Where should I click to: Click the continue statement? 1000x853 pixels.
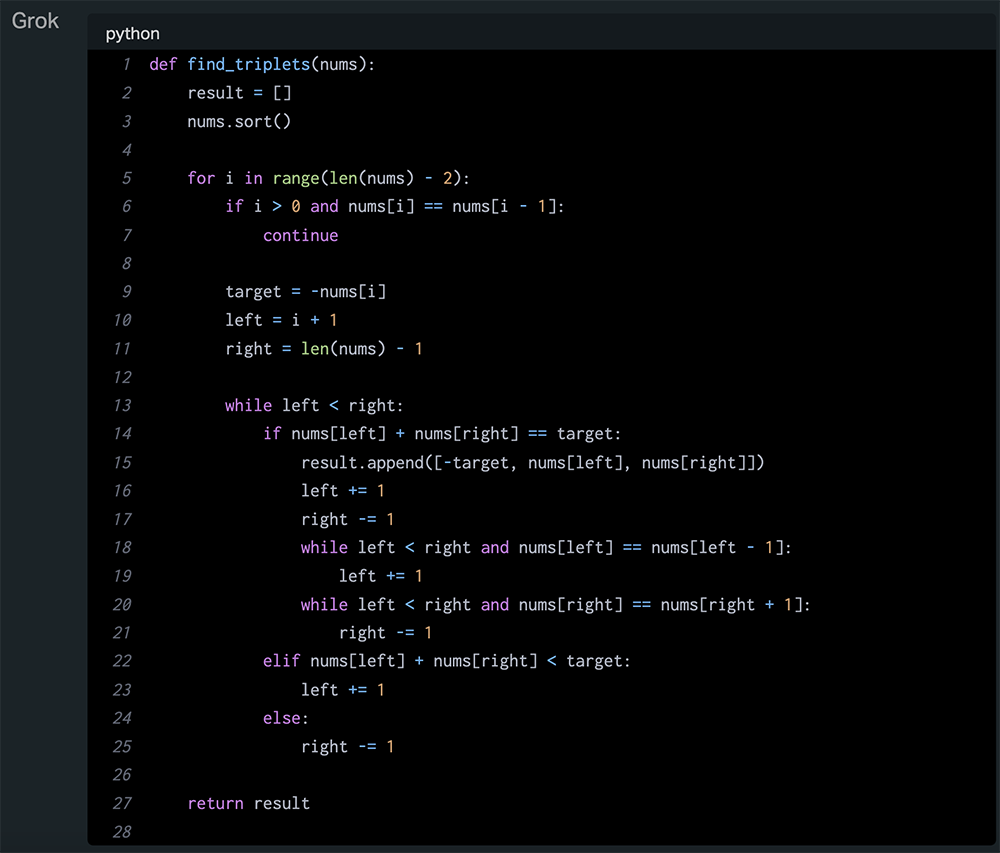click(300, 235)
